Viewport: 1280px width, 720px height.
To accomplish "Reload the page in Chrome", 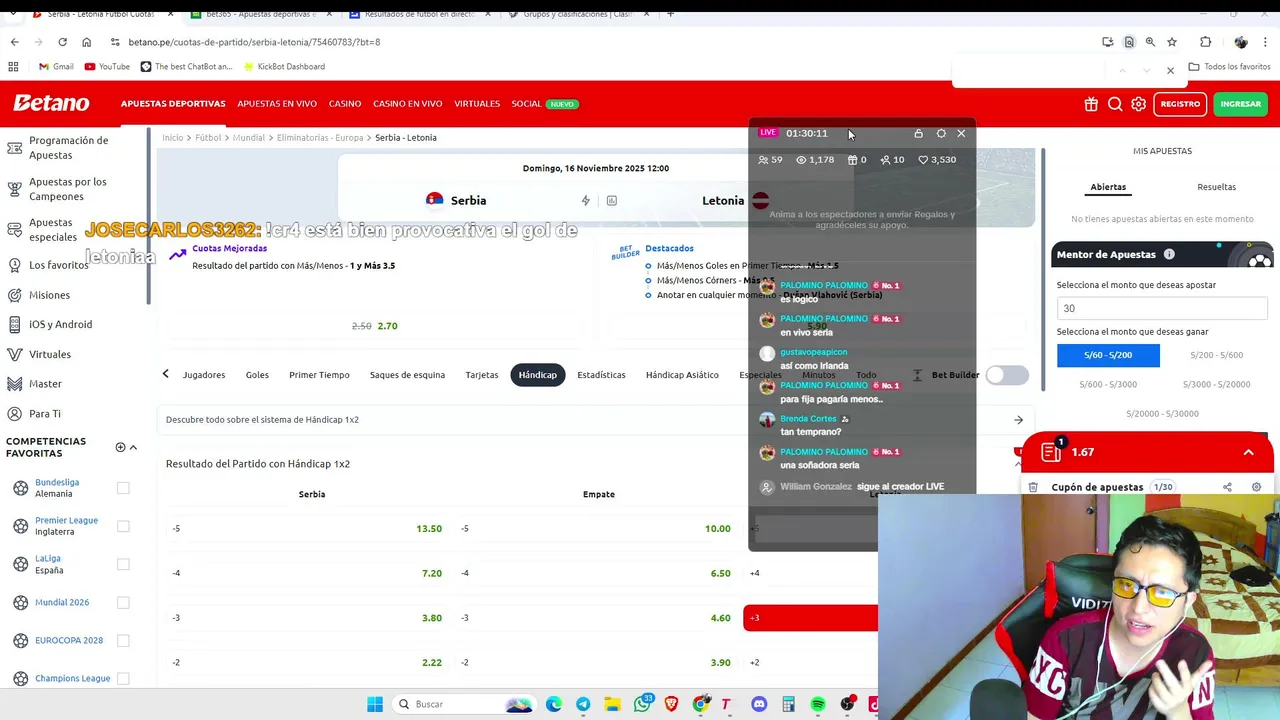I will coord(62,42).
